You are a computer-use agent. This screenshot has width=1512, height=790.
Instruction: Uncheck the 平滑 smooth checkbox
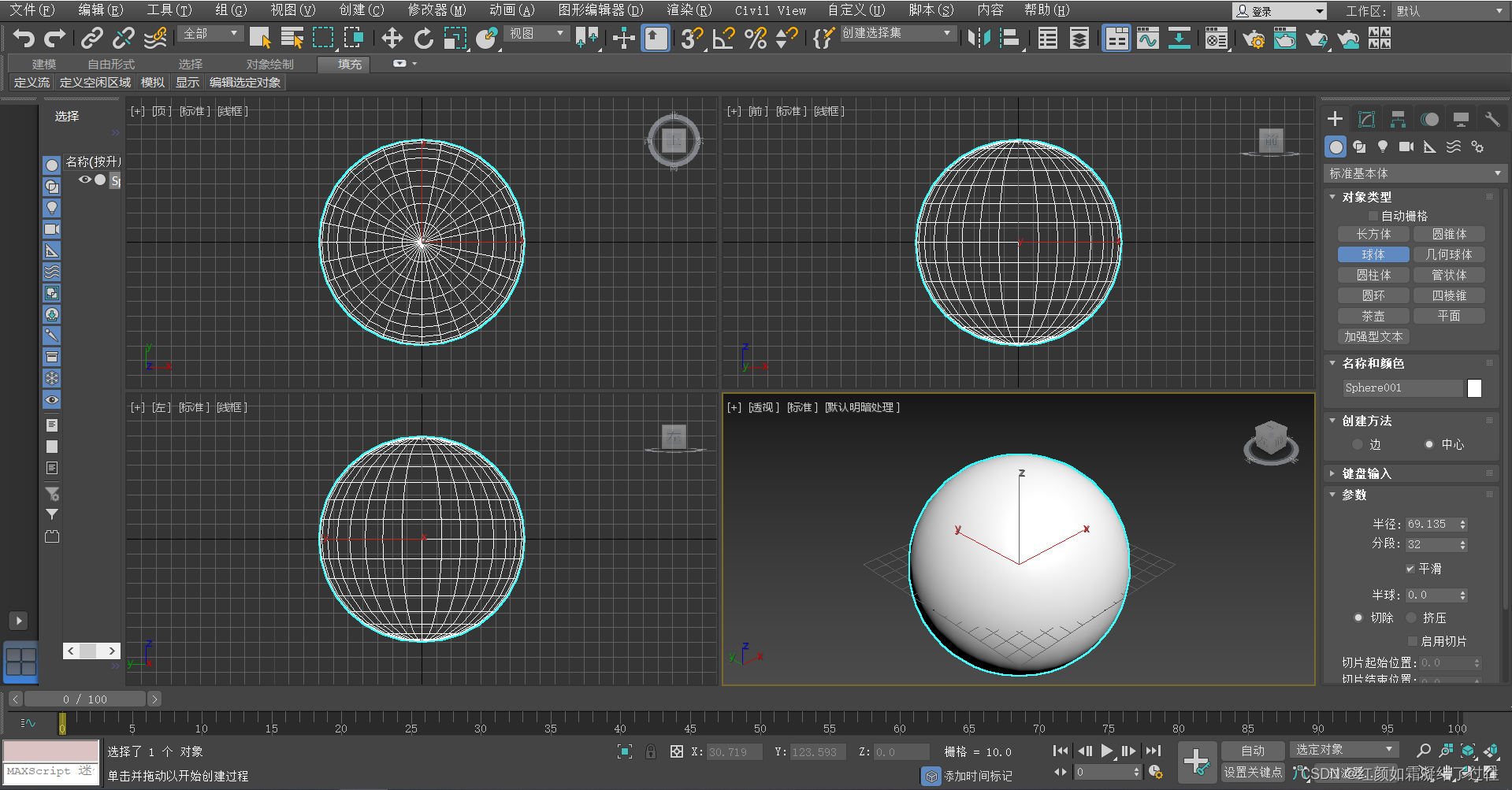click(1410, 569)
